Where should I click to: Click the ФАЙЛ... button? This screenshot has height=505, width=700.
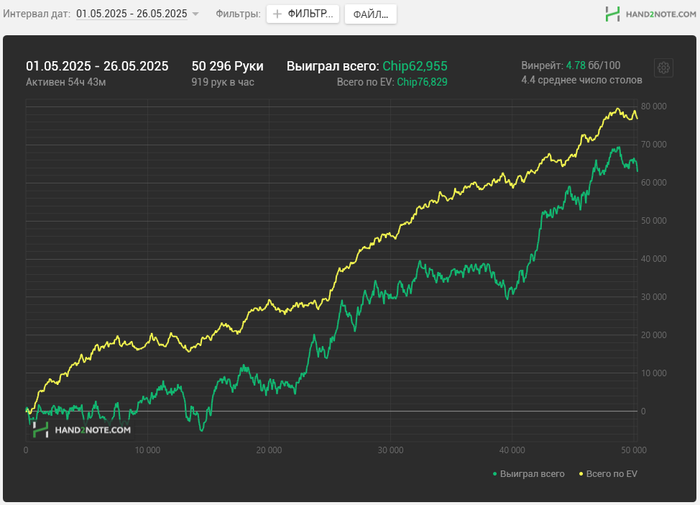(371, 14)
